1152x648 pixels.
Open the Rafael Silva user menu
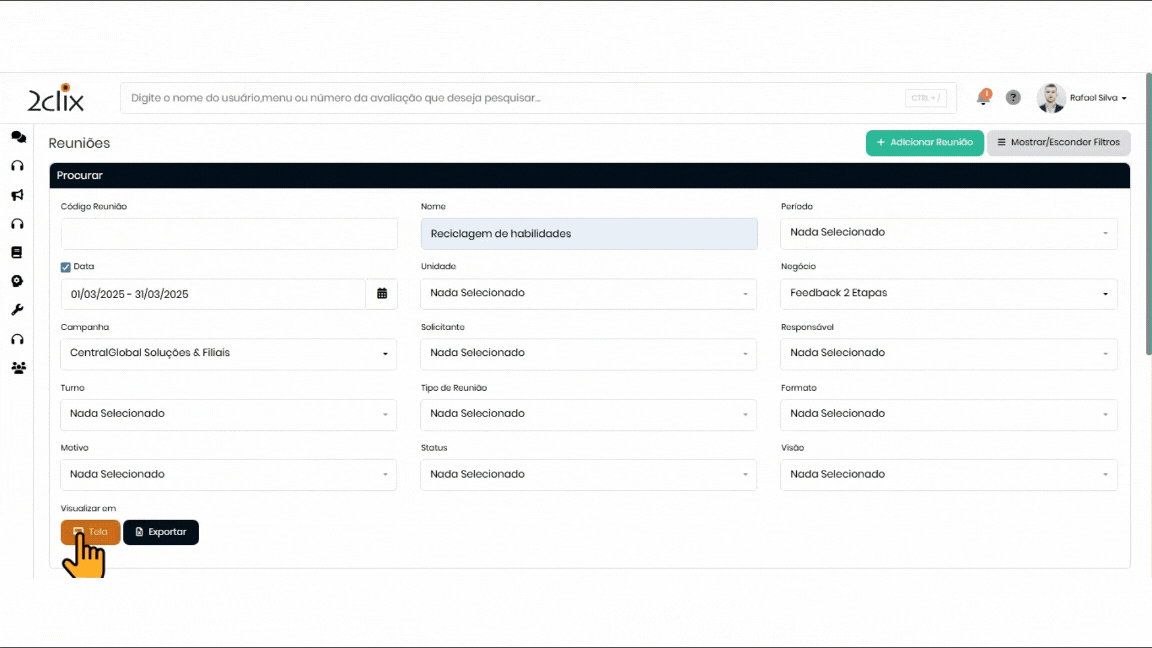[x=1097, y=98]
